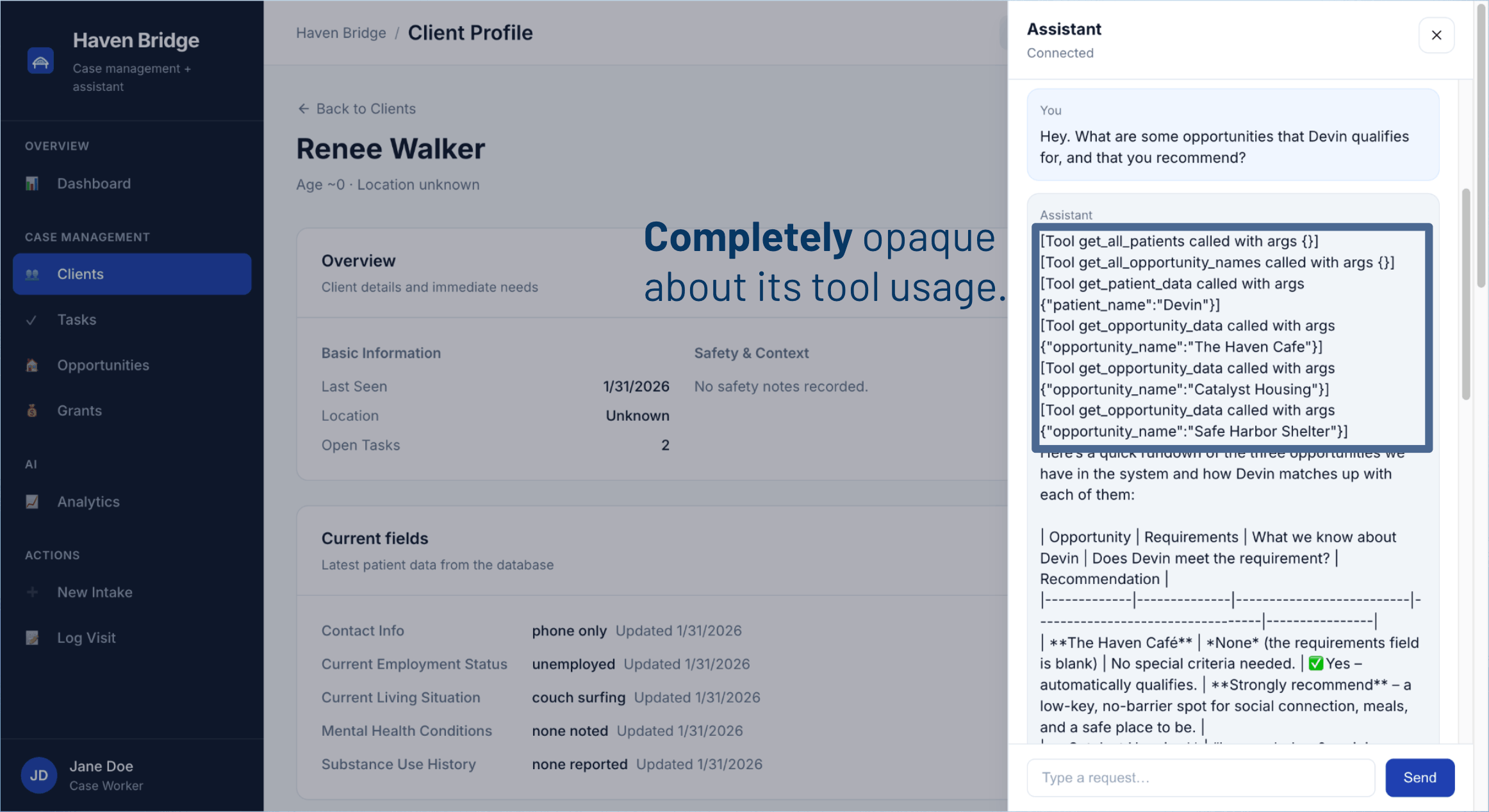The image size is (1489, 812).
Task: Click the Dashboard chart icon
Action: [32, 184]
